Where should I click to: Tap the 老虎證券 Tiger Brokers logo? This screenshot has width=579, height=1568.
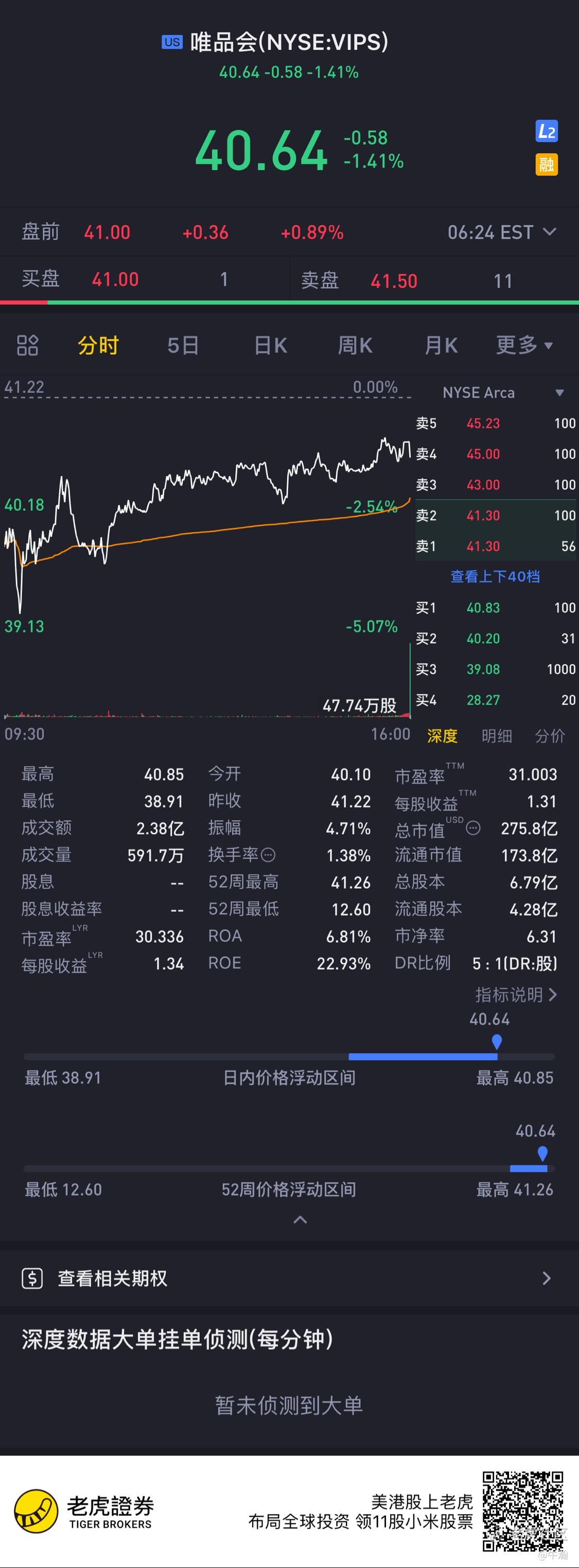[x=83, y=1511]
